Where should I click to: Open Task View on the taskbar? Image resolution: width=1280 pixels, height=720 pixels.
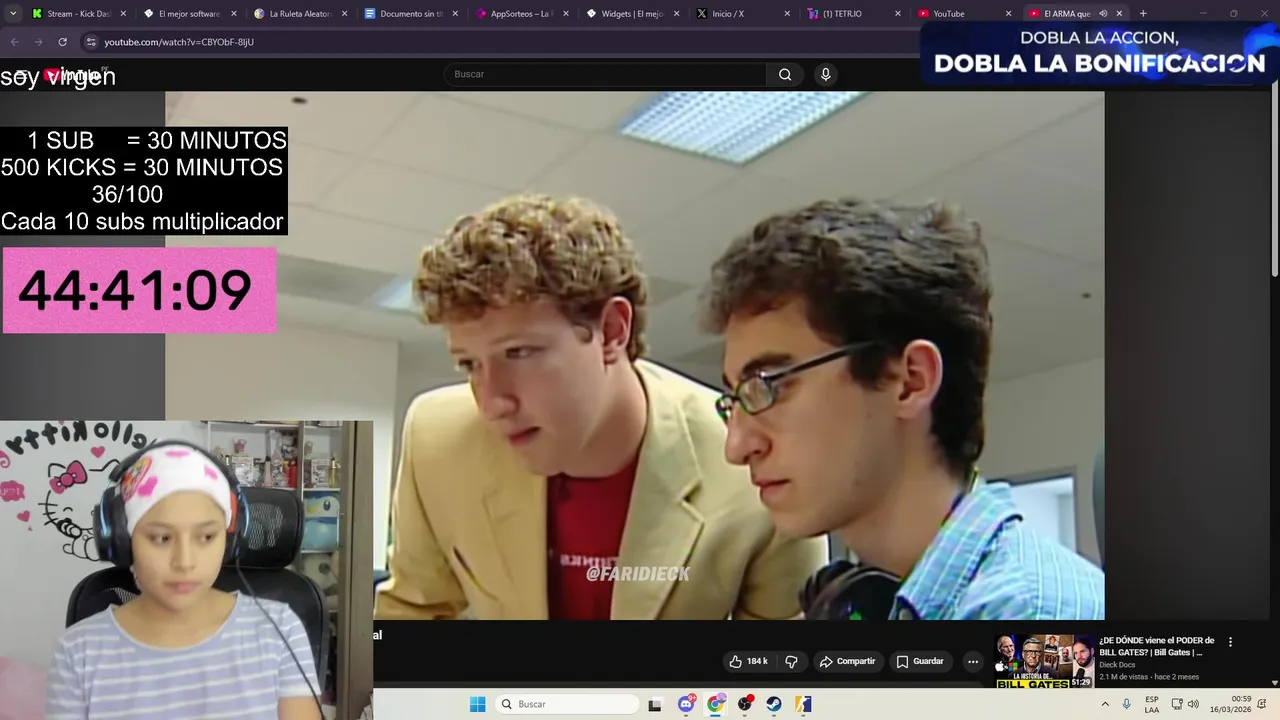[655, 704]
